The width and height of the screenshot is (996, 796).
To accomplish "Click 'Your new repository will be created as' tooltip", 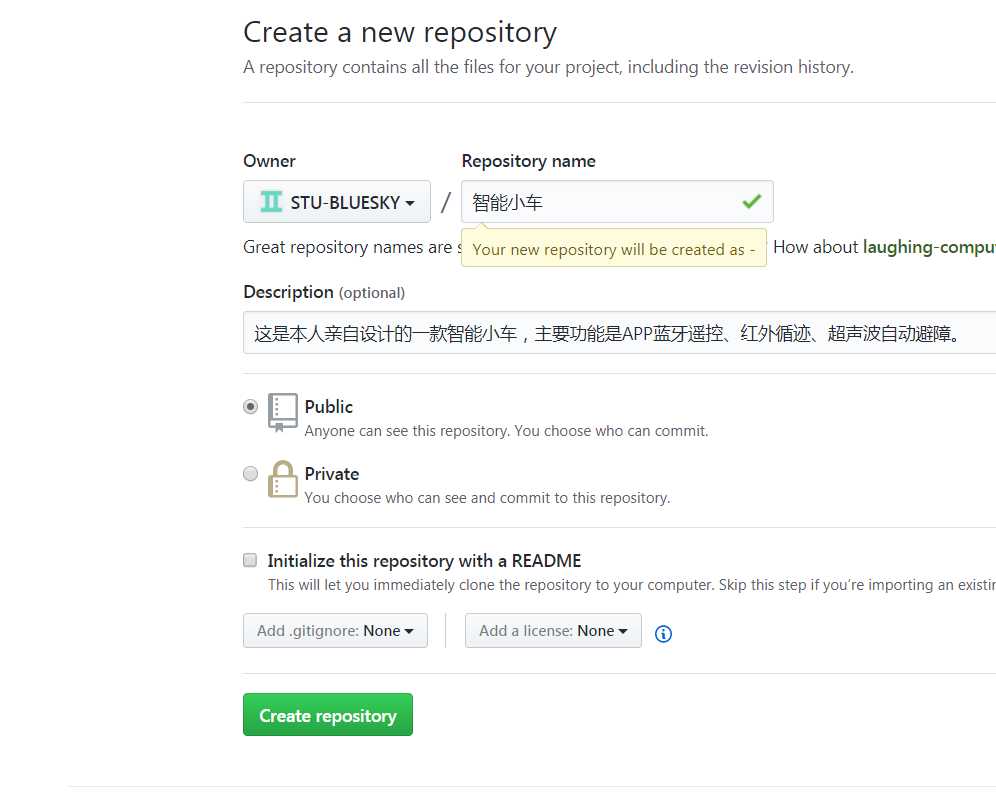I will 614,249.
